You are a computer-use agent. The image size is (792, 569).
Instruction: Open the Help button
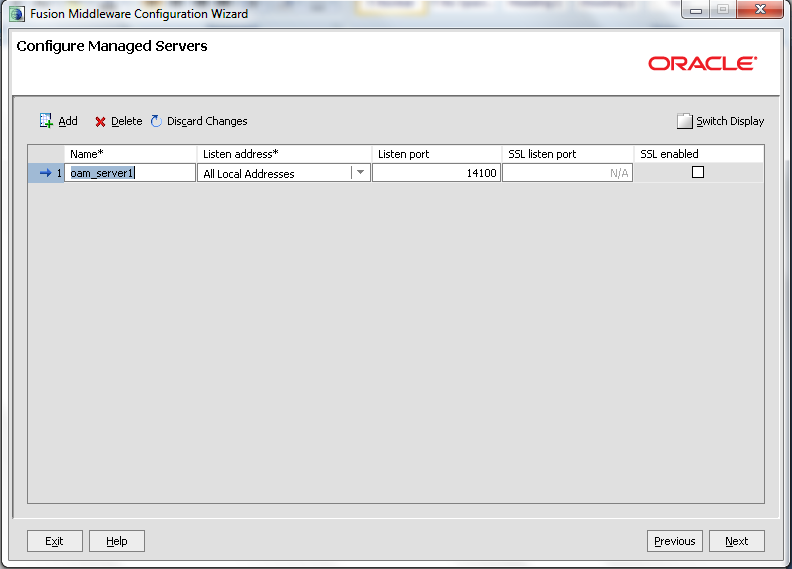point(117,541)
